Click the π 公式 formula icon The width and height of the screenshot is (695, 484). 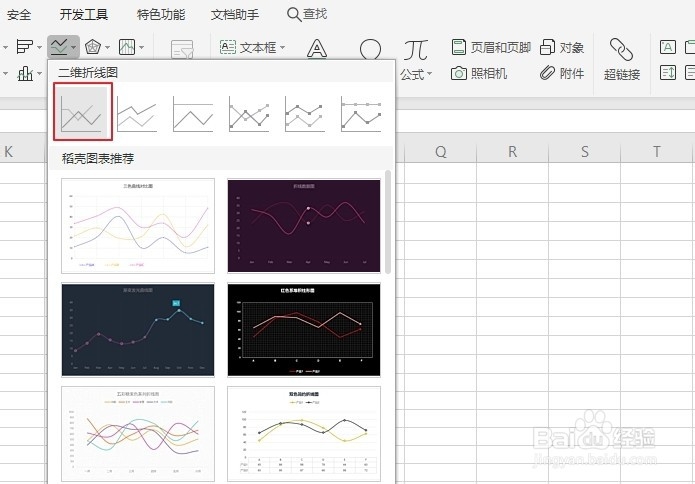pos(415,50)
